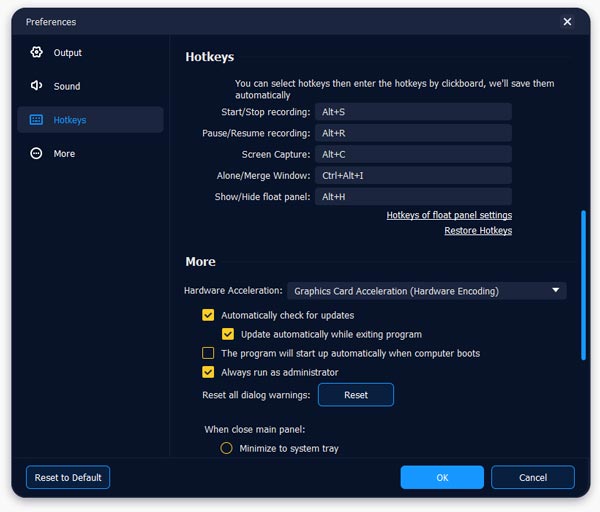
Task: Click the Restore Hotkeys link
Action: coord(478,231)
